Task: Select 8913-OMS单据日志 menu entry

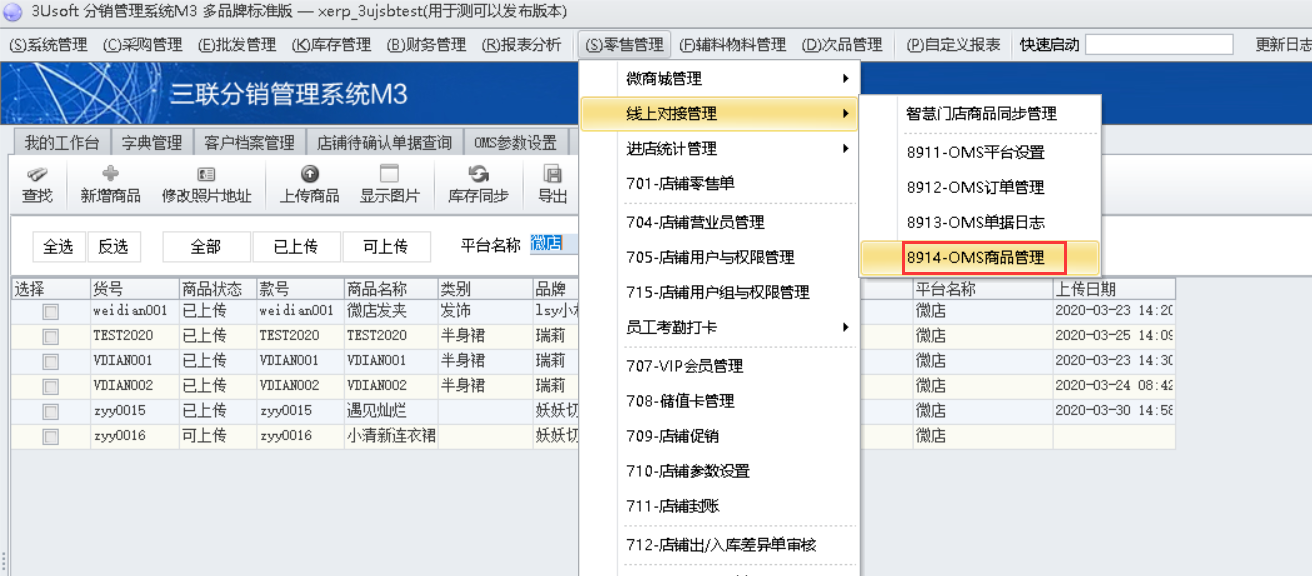Action: click(980, 223)
